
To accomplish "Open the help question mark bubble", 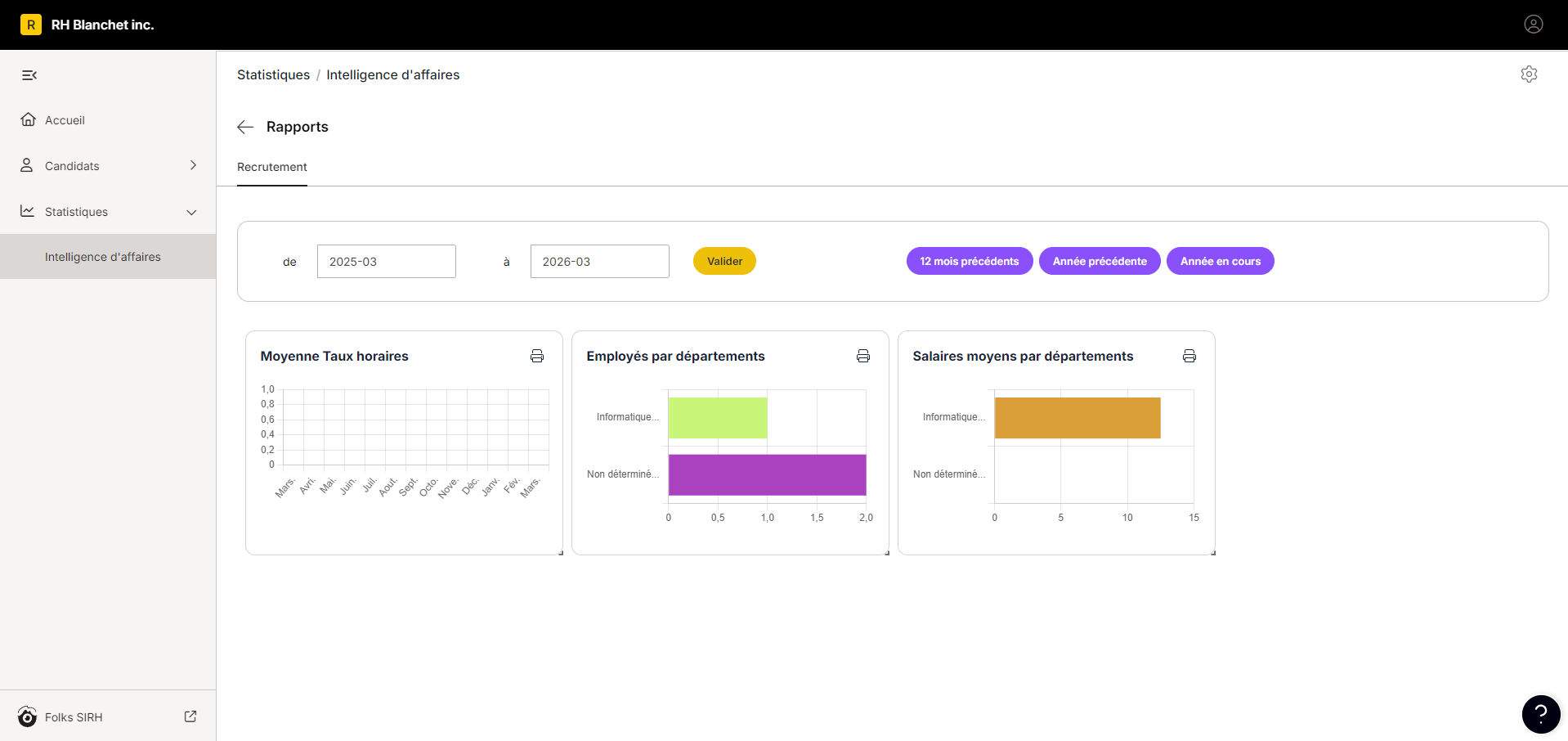I will (x=1541, y=714).
